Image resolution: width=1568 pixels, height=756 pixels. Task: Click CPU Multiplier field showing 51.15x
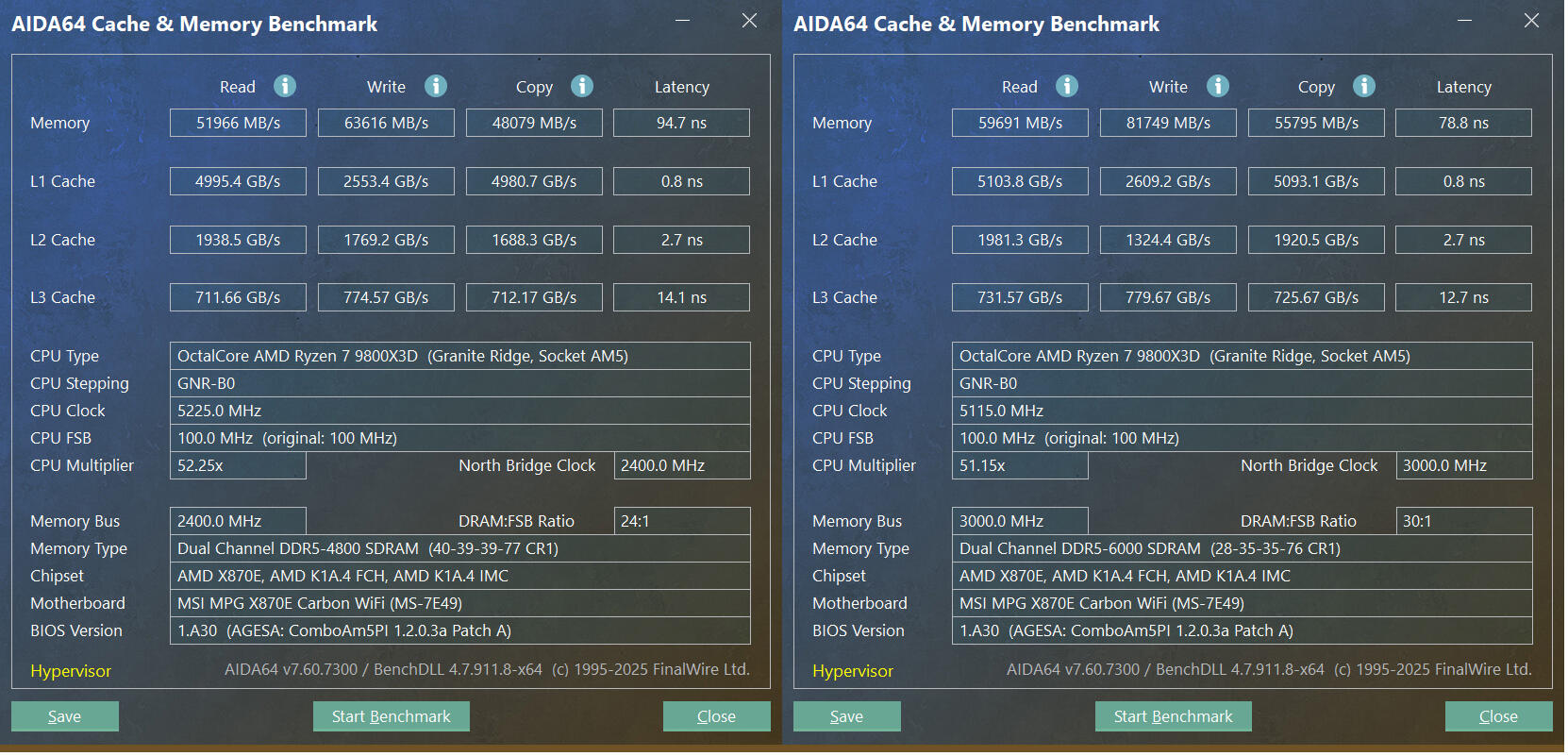pyautogui.click(x=1020, y=465)
